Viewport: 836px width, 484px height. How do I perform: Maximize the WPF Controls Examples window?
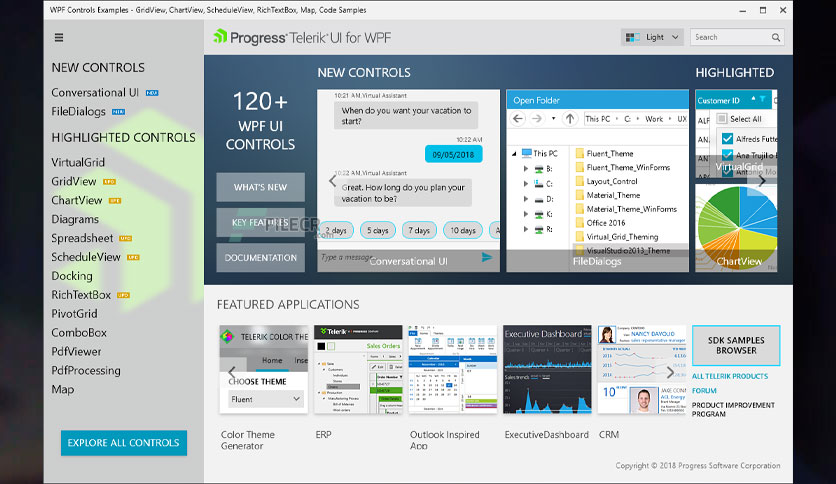763,10
